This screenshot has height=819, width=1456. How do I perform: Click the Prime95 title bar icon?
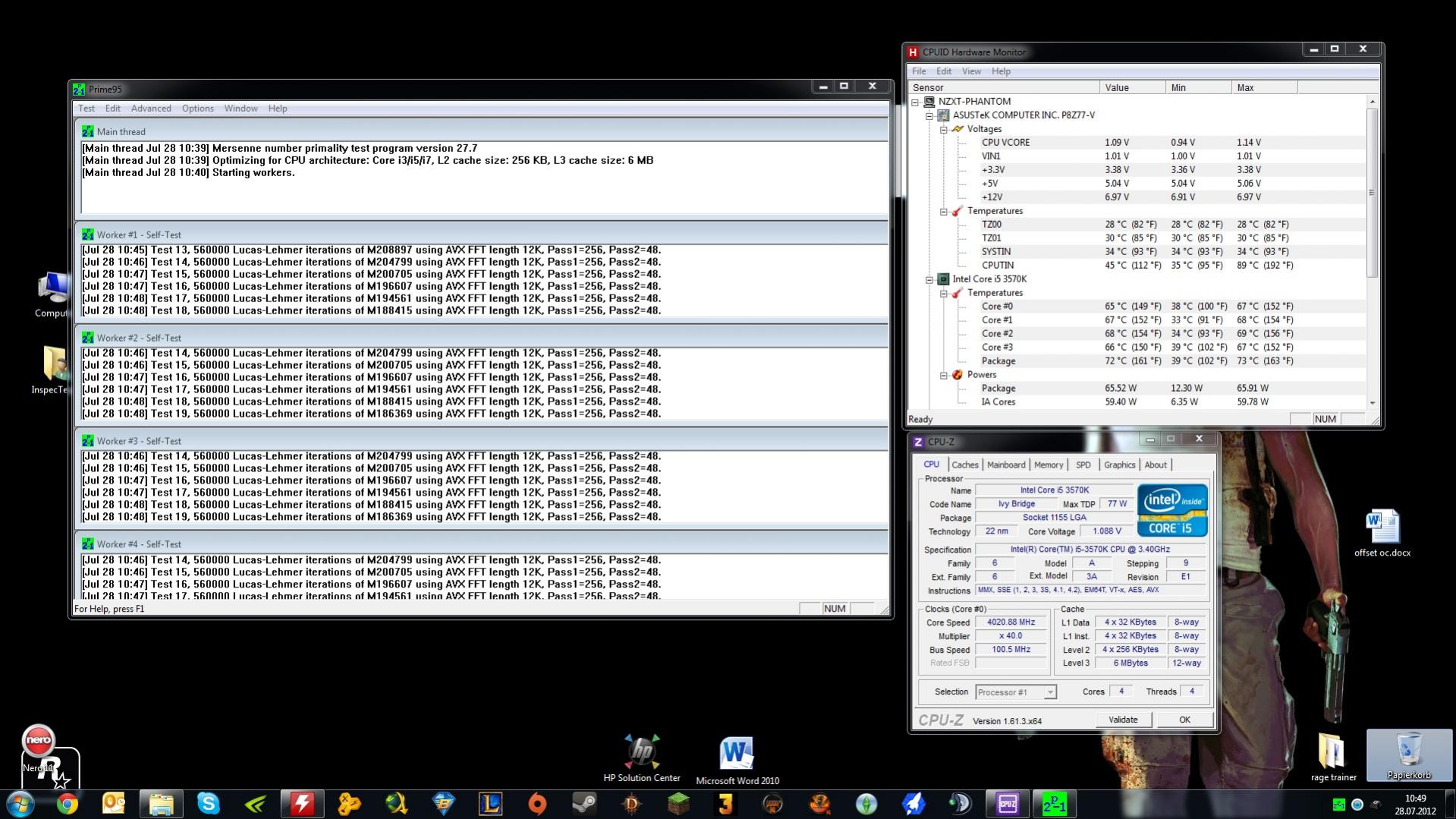click(79, 89)
